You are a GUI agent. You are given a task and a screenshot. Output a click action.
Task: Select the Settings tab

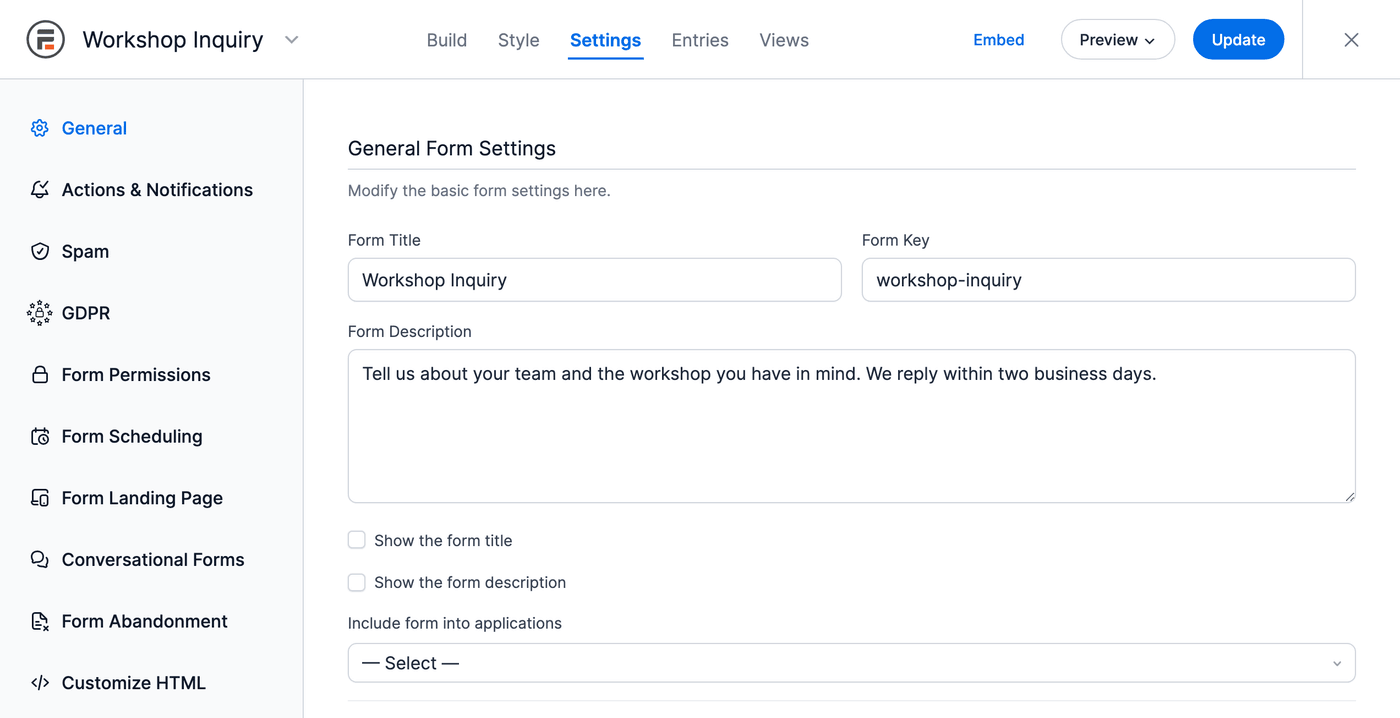point(605,40)
